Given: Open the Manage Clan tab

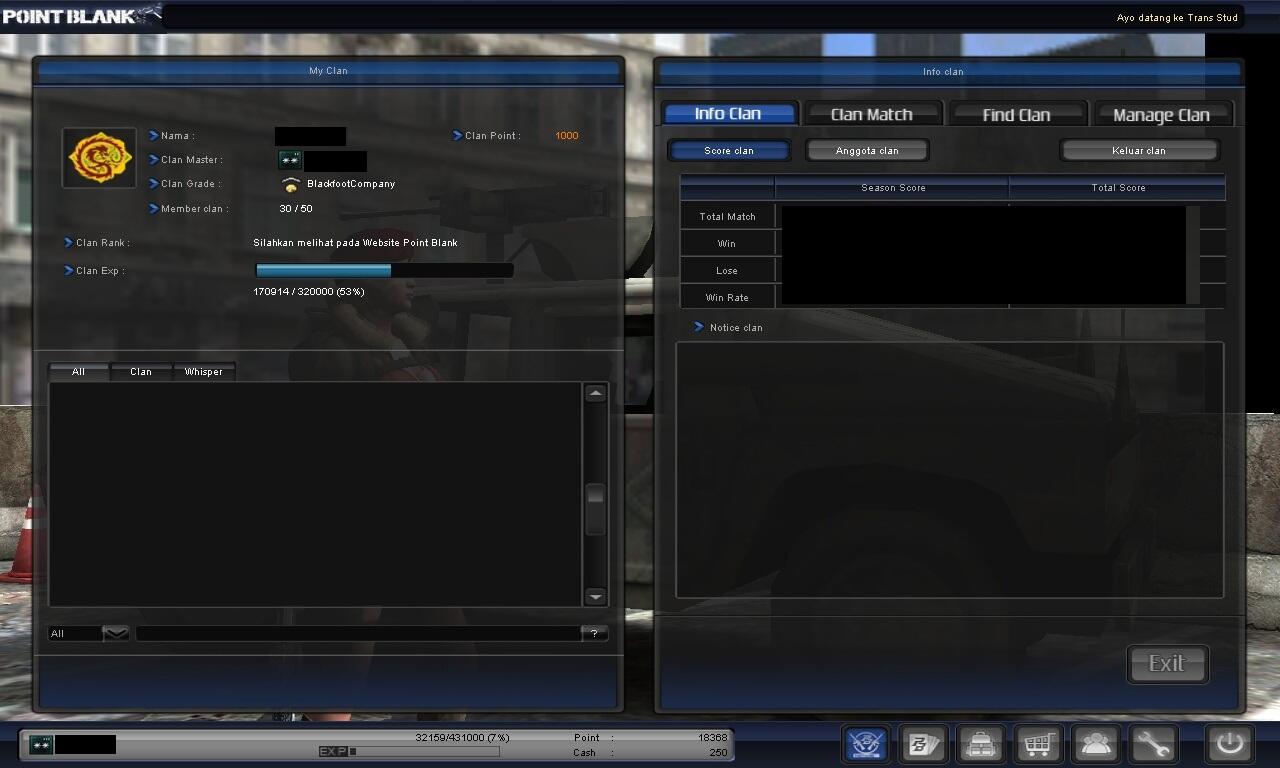Looking at the screenshot, I should [1161, 114].
